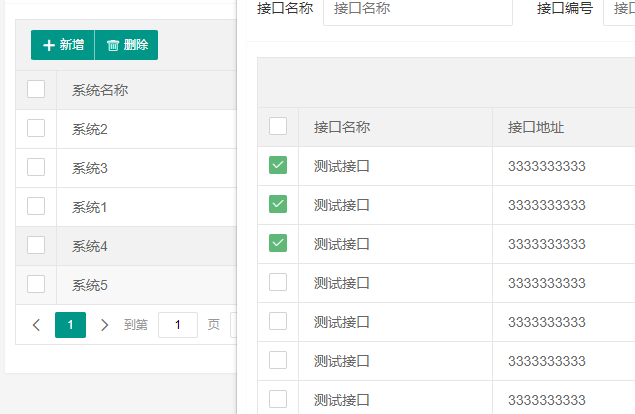Check the fourth 测试接口 row checkbox
Image resolution: width=635 pixels, height=414 pixels.
click(x=278, y=282)
